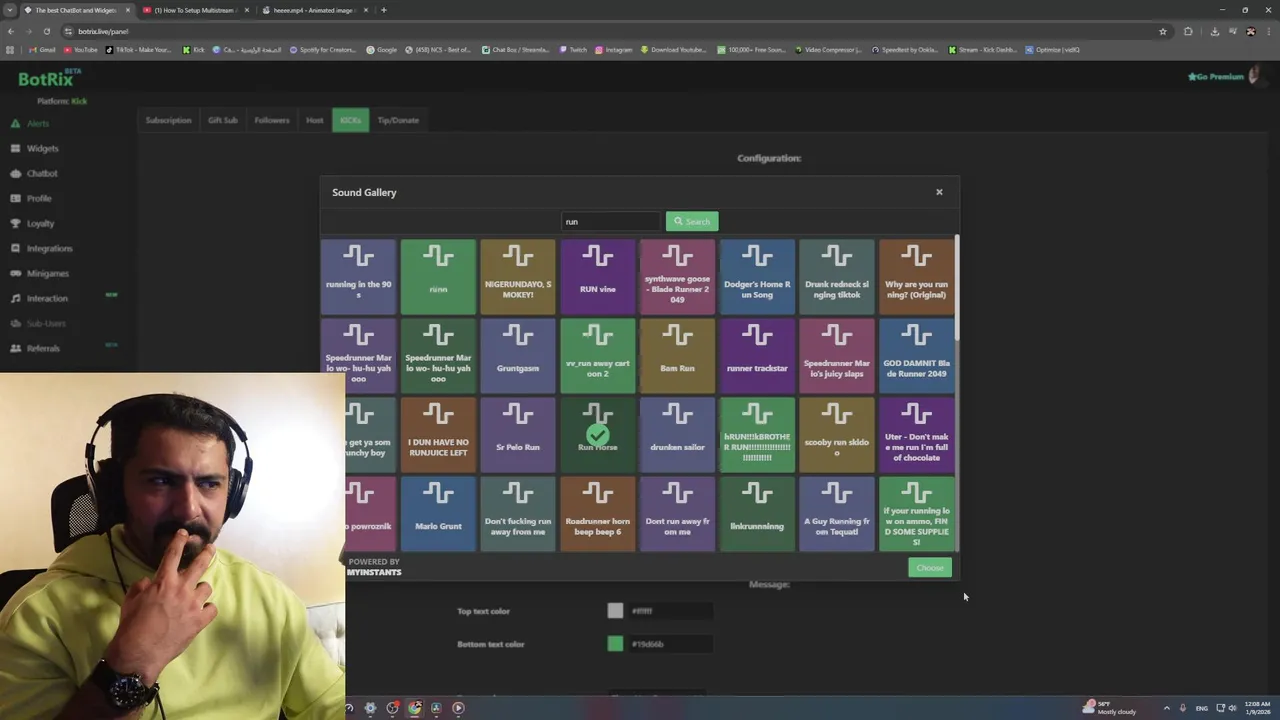Image resolution: width=1280 pixels, height=720 pixels.
Task: Switch to the Gift Sub tab
Action: 222,120
